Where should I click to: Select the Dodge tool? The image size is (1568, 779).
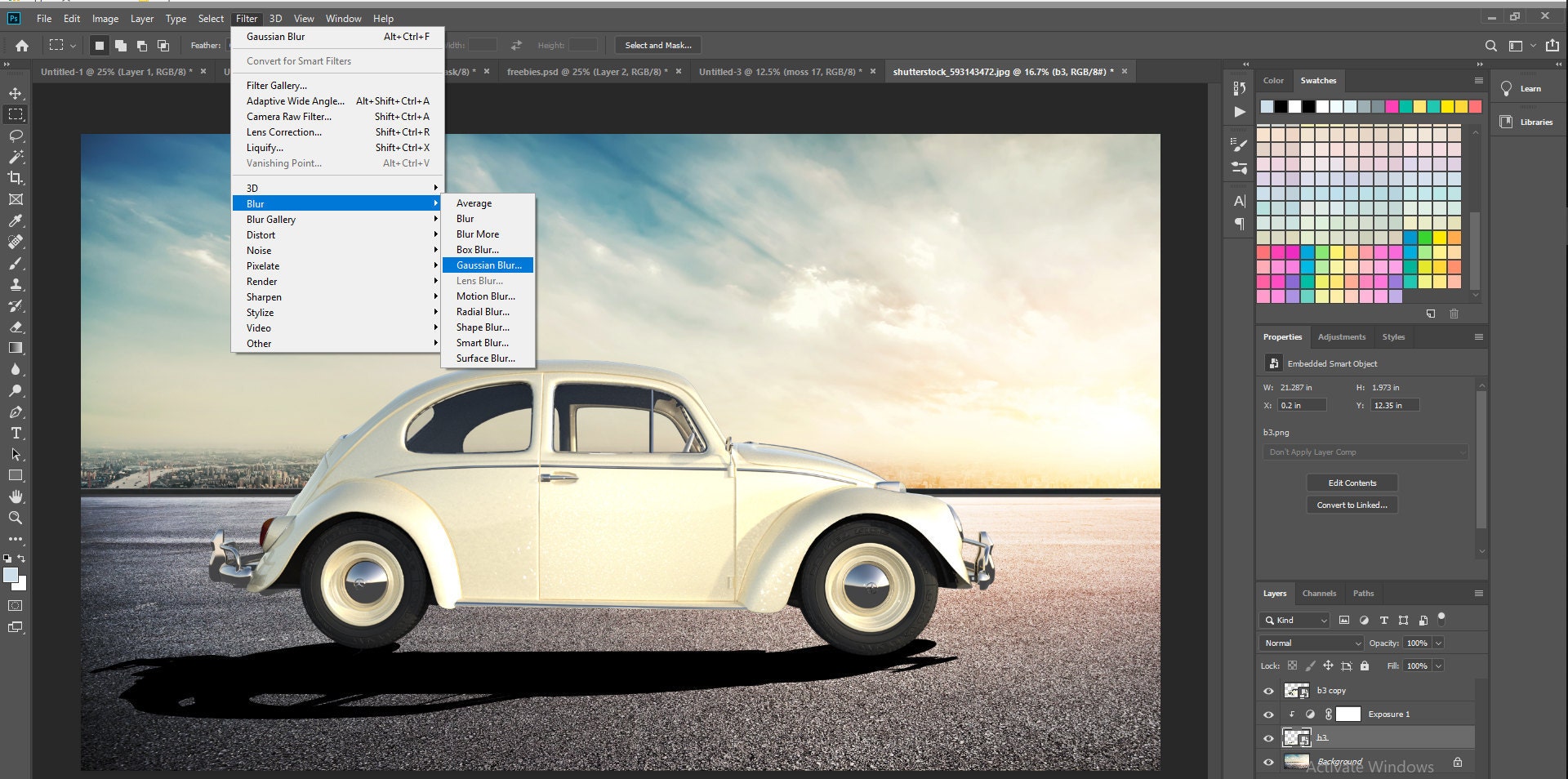pyautogui.click(x=16, y=390)
